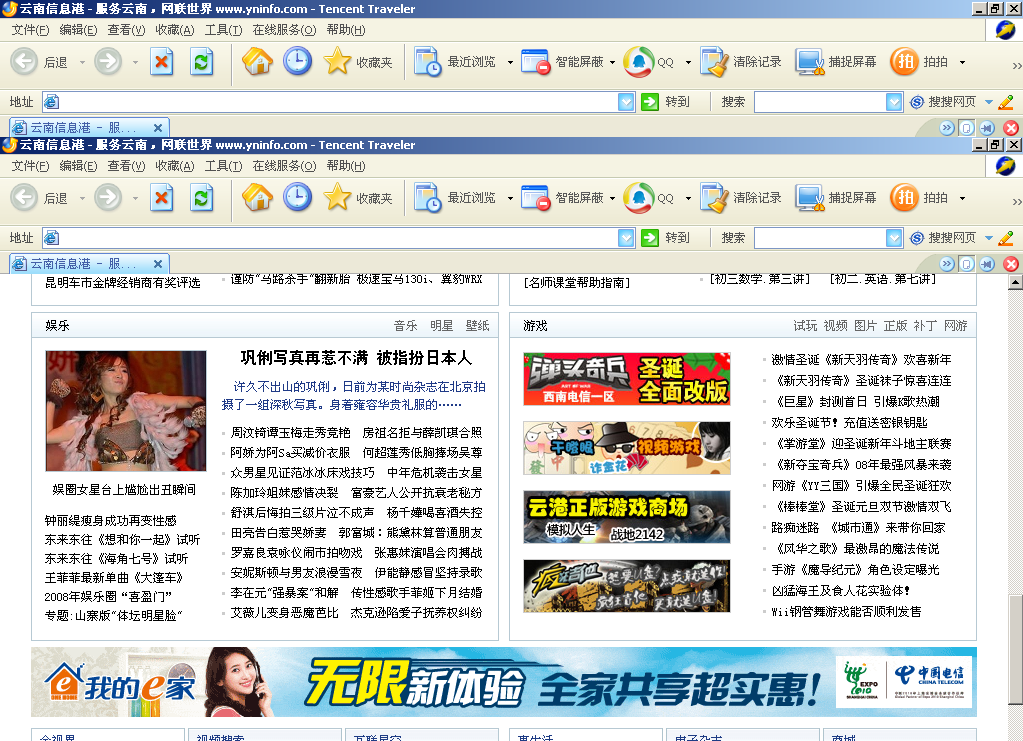Image resolution: width=1023 pixels, height=741 pixels.
Task: Click the topmost toolbar's red X Stop icon
Action: pos(161,62)
